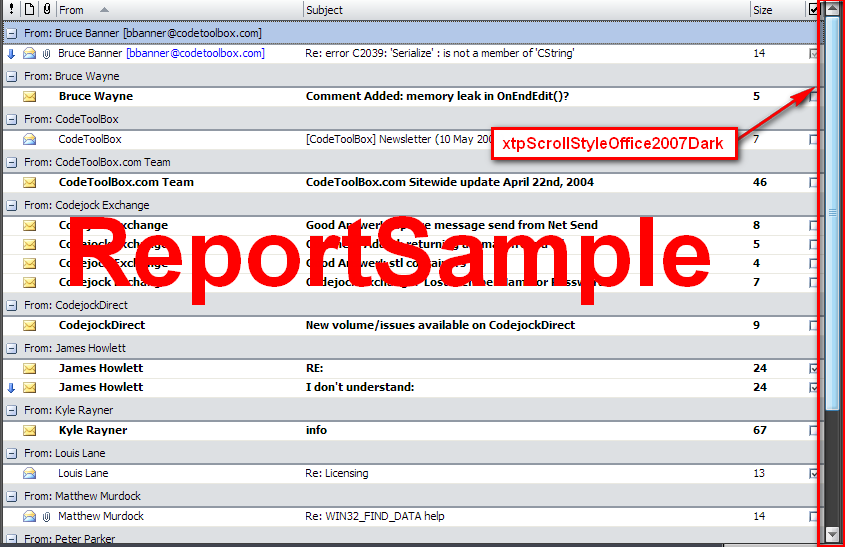
Task: Collapse the 'From: Codejock Exchange' group
Action: (x=11, y=206)
